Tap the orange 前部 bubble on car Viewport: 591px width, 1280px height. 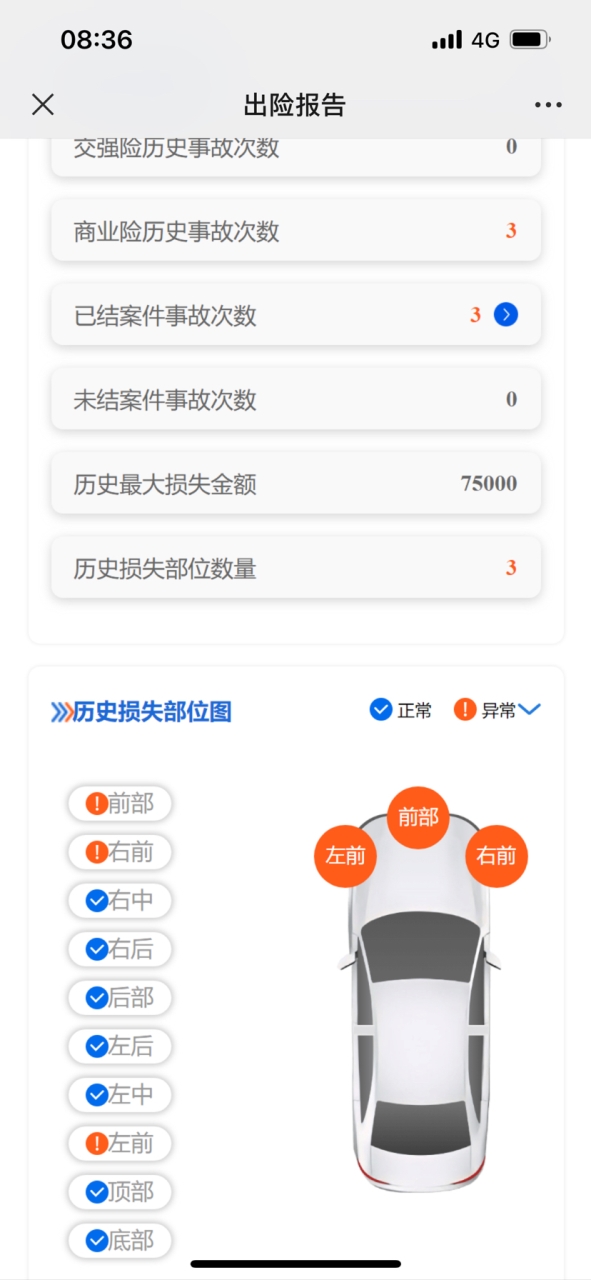click(418, 817)
